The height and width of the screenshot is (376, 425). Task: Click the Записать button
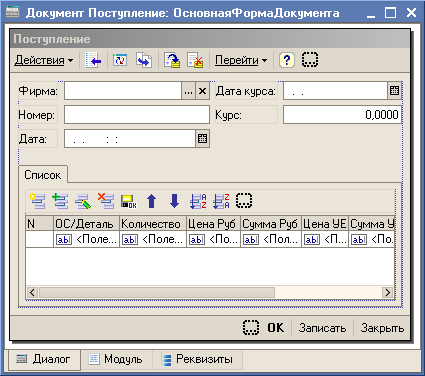[x=322, y=328]
